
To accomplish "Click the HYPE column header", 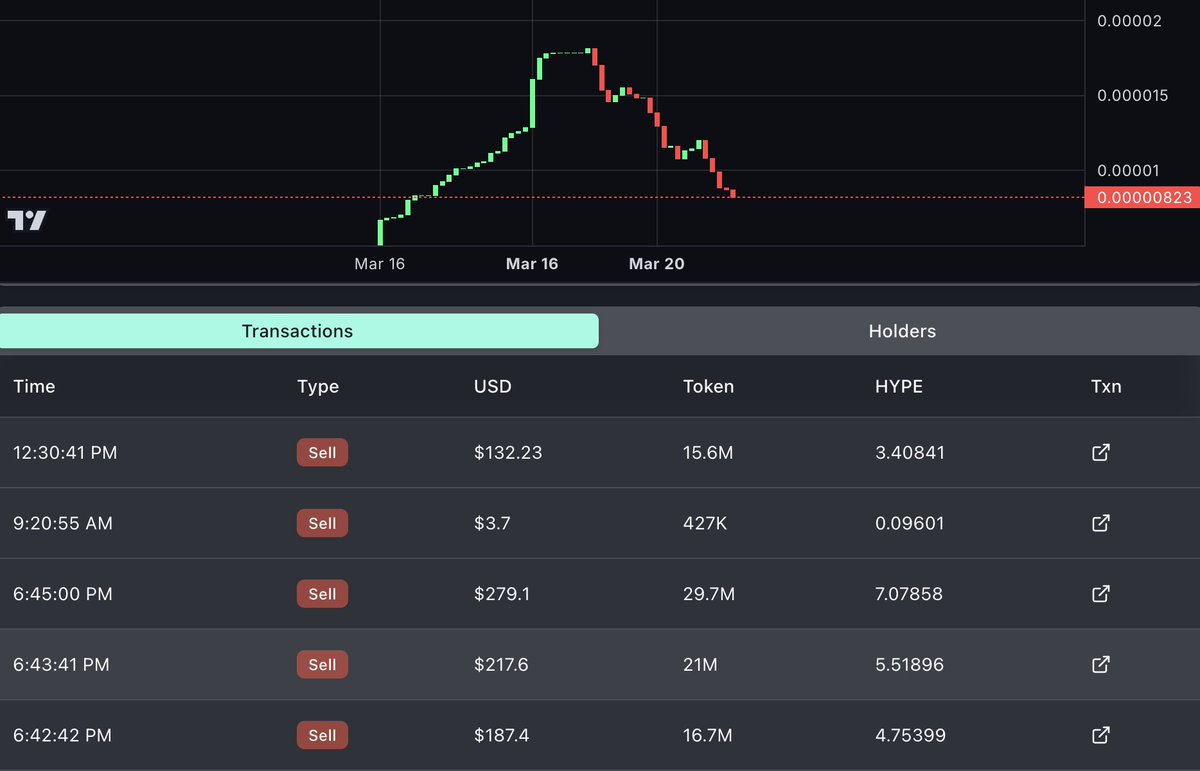I will tap(899, 386).
